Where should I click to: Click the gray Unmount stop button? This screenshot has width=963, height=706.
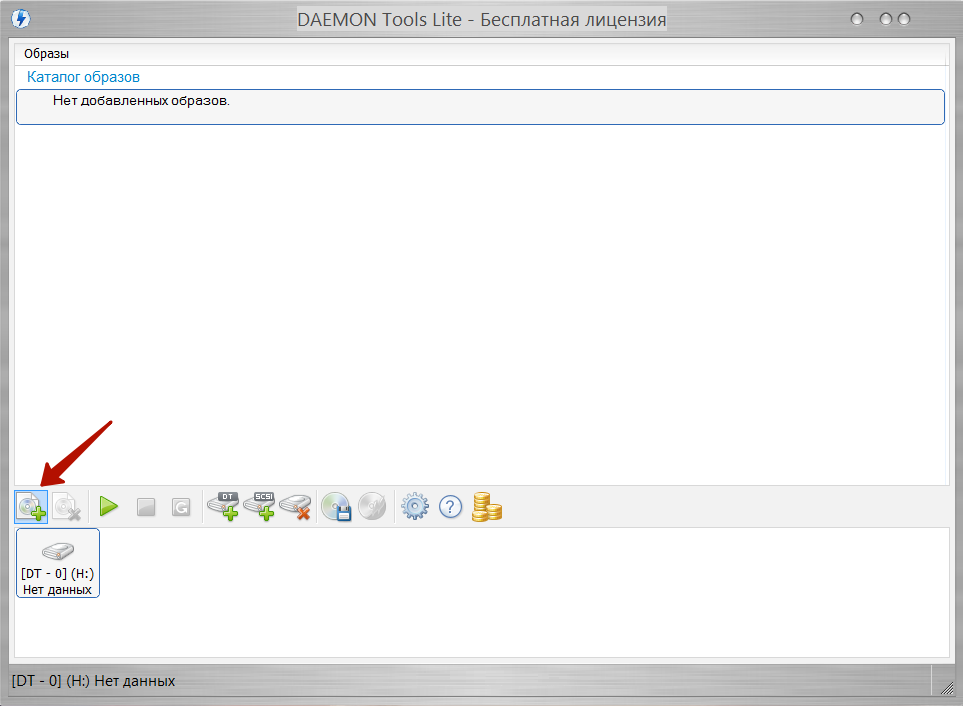(x=146, y=508)
